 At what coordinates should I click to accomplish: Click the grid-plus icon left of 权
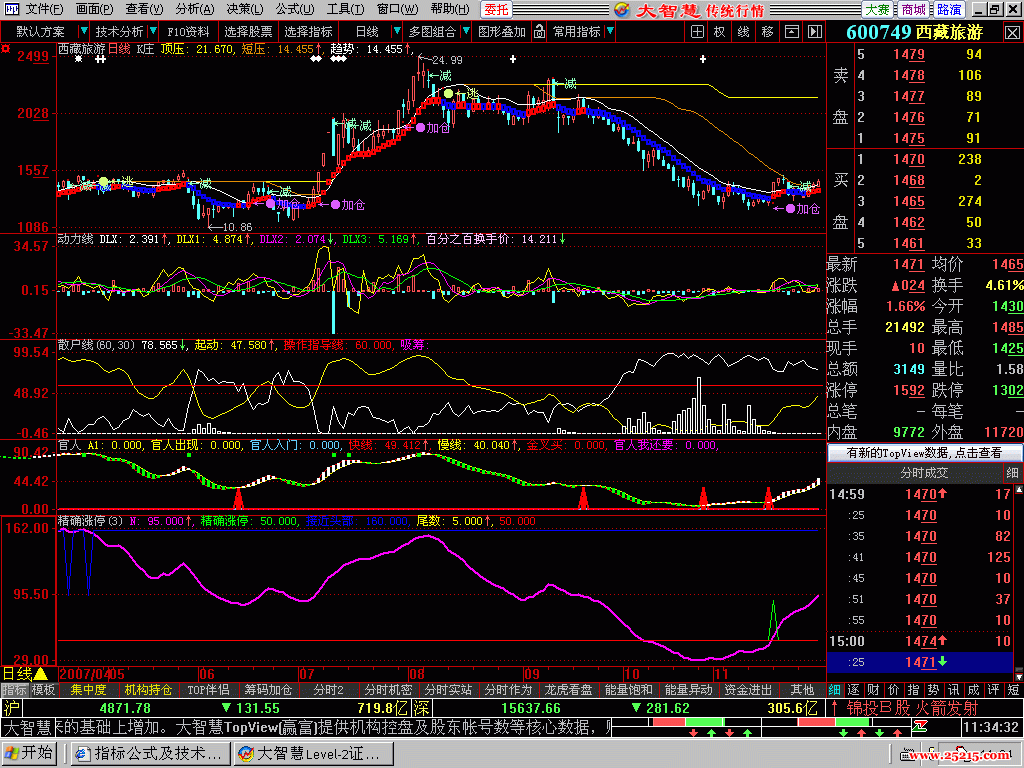point(696,31)
